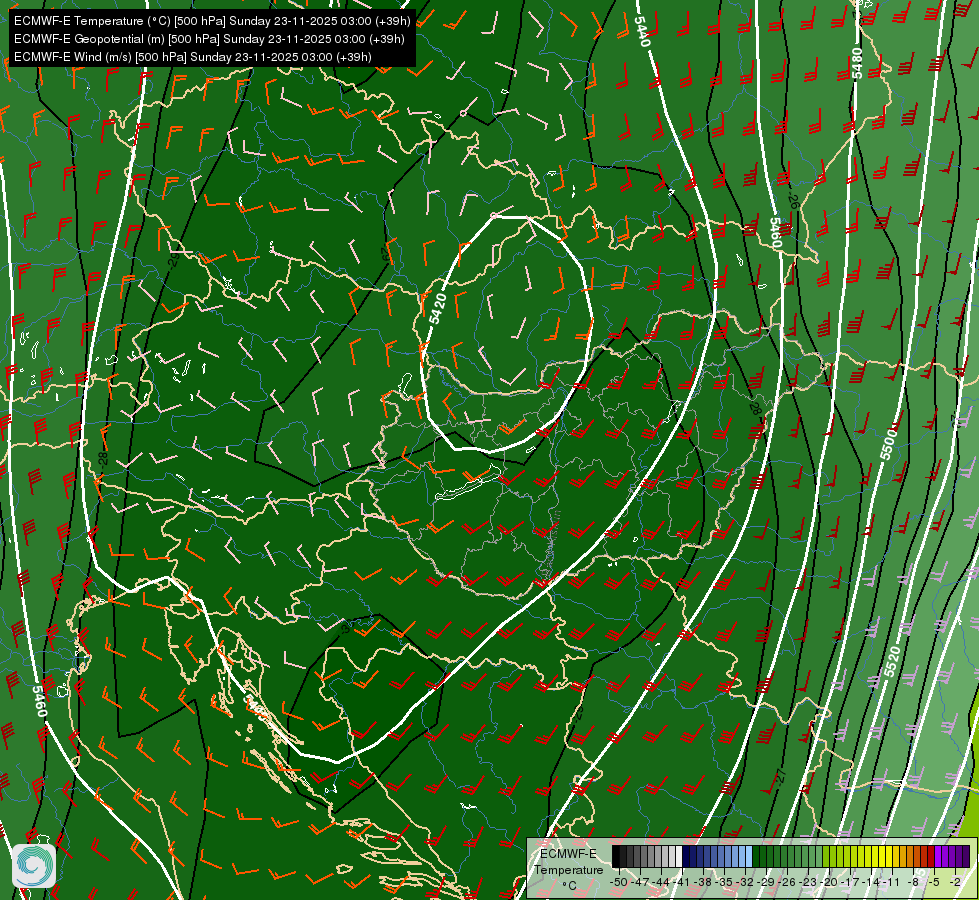
Task: Click the -41 value in the temperature legend
Action: [x=681, y=882]
